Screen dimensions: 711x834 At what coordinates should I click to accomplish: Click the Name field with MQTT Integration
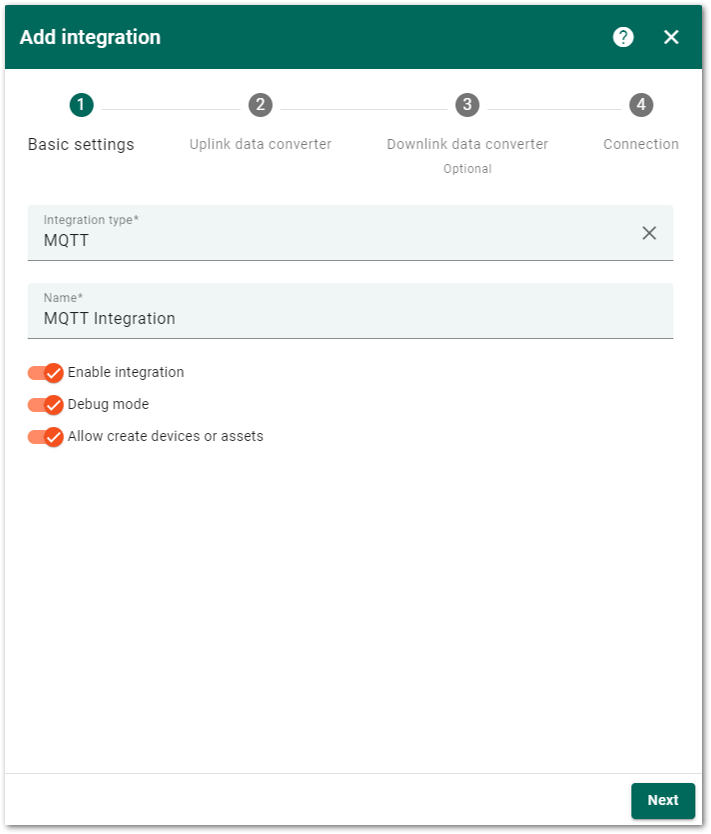coord(350,311)
